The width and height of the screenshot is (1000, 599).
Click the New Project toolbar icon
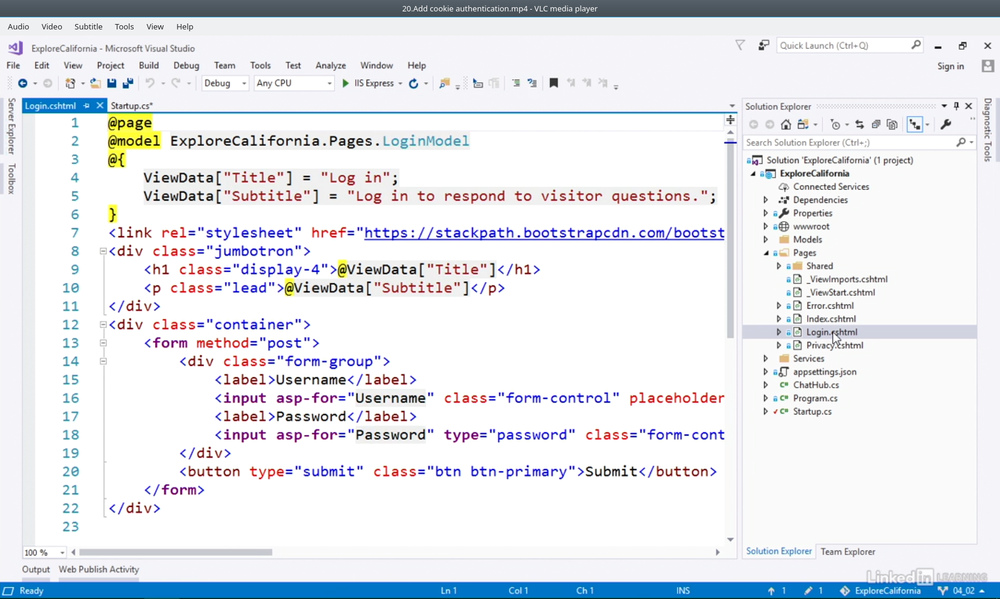pyautogui.click(x=70, y=84)
